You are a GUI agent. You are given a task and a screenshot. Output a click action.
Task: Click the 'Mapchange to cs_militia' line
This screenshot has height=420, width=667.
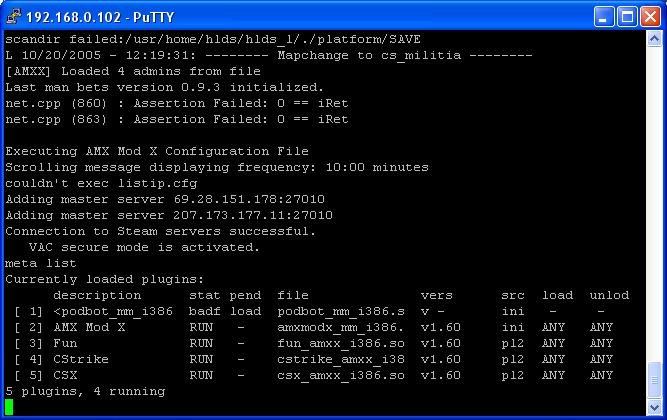coord(268,55)
